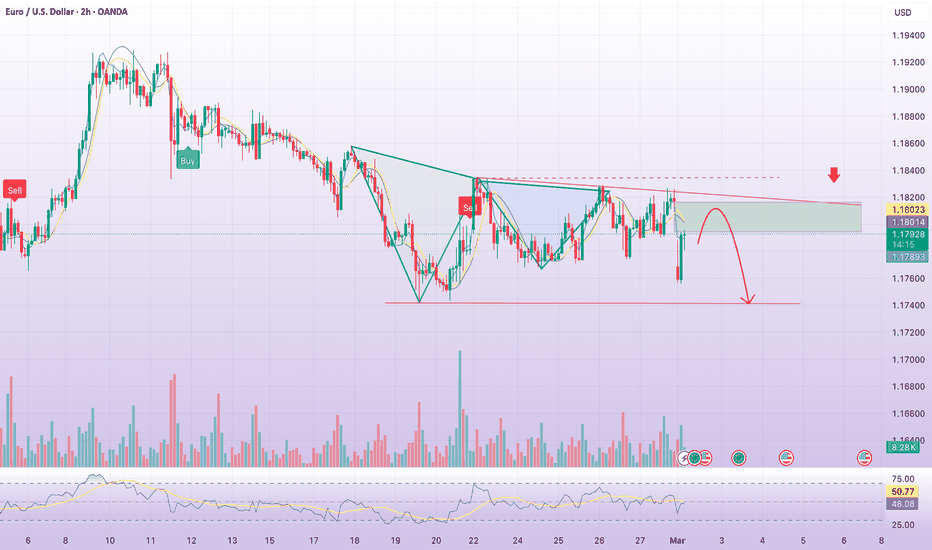Click the lightning bolt event icon

[x=685, y=457]
